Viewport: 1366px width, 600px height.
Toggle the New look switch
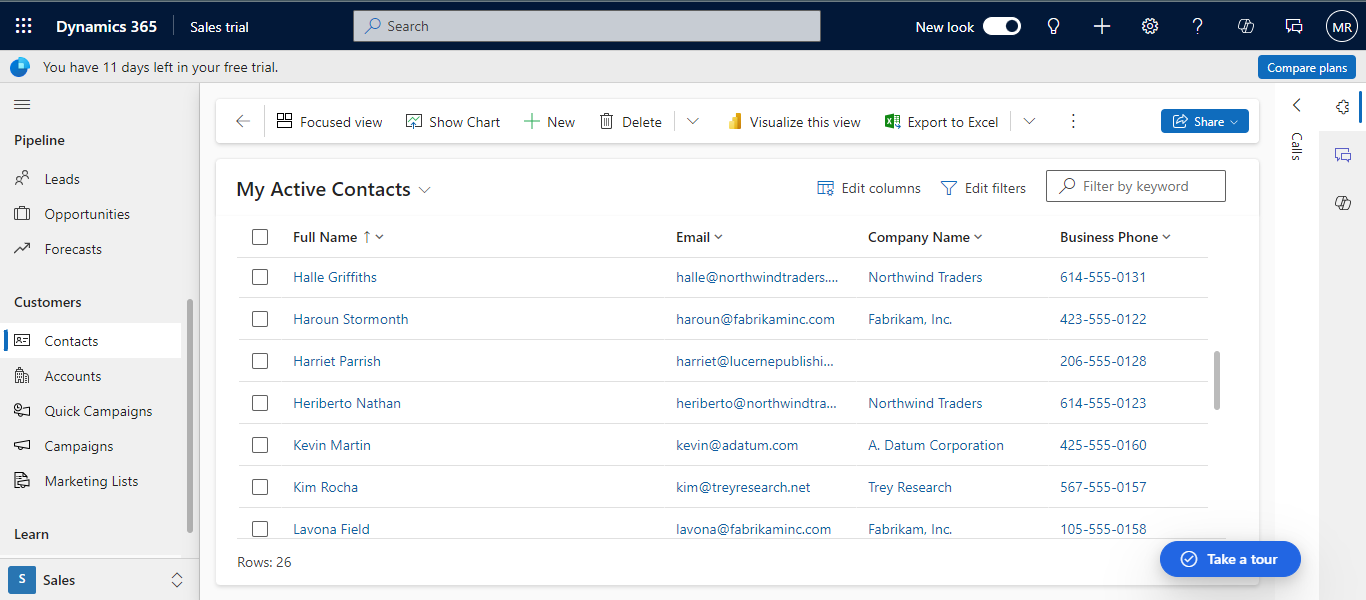(1001, 27)
